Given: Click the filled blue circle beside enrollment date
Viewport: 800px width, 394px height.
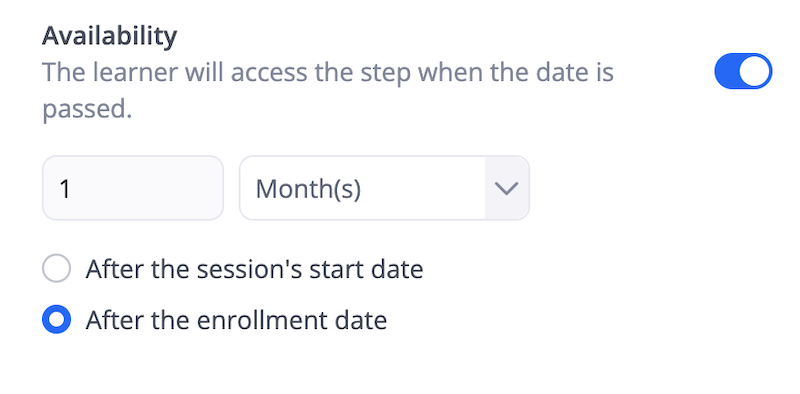Looking at the screenshot, I should [56, 319].
